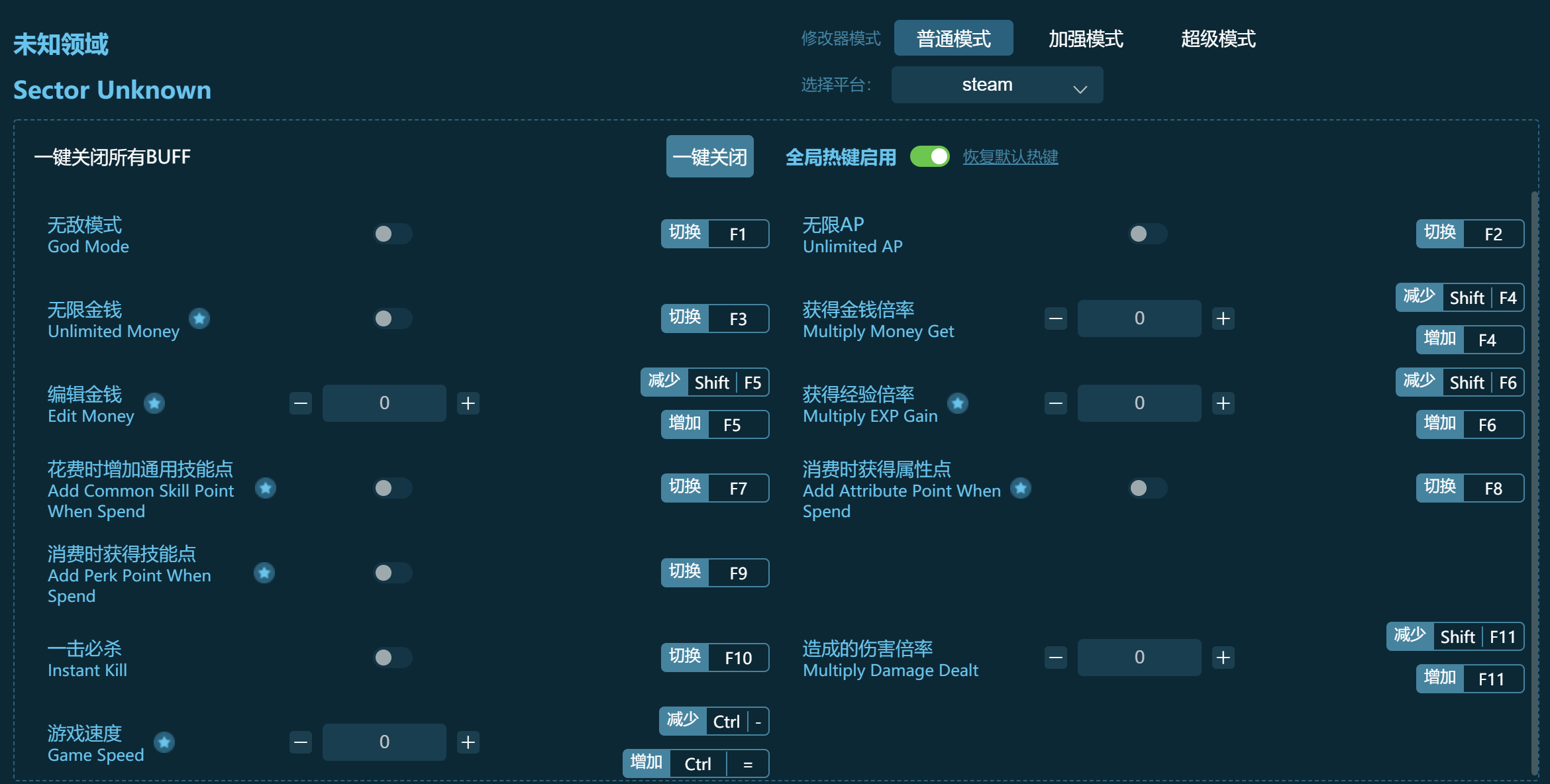1550x784 pixels.
Task: Turn on Unlimited AP switch
Action: coord(1147,234)
